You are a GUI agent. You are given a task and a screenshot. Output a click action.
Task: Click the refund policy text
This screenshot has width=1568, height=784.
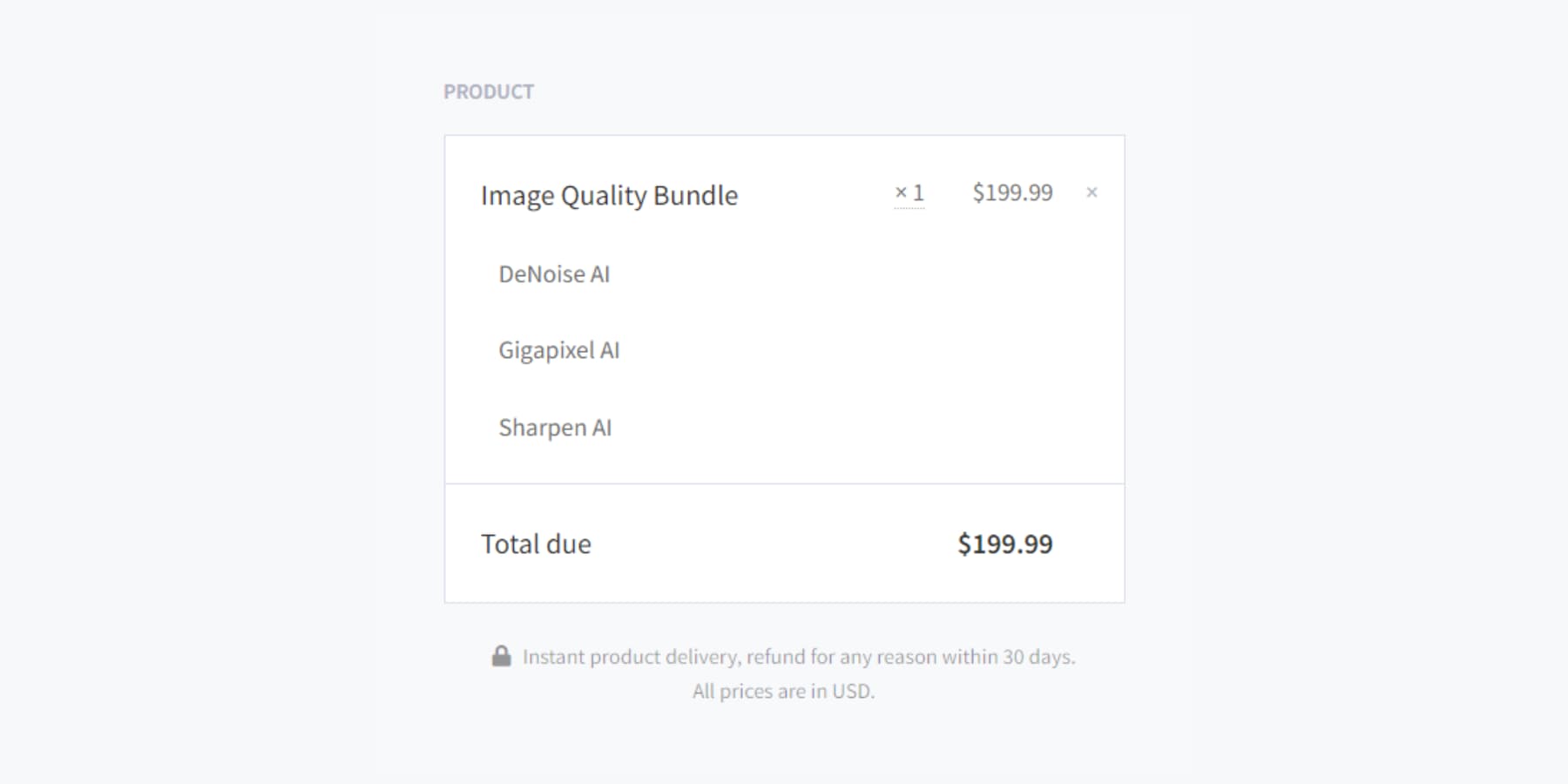point(799,657)
